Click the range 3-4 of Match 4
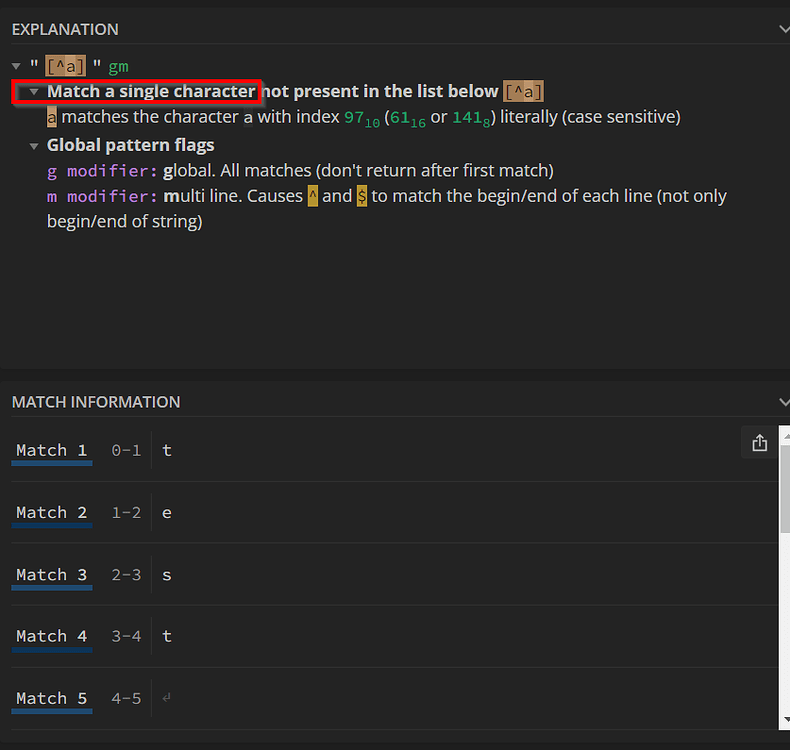The image size is (790, 750). (x=126, y=636)
